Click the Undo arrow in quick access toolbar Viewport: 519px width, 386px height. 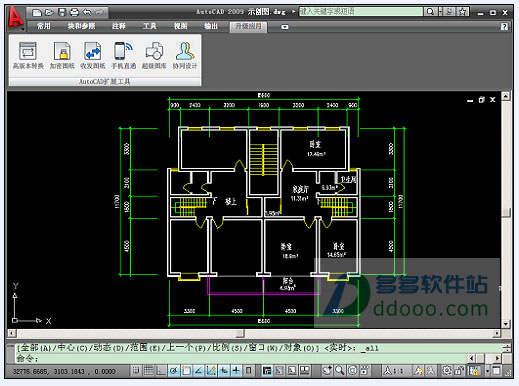point(87,13)
